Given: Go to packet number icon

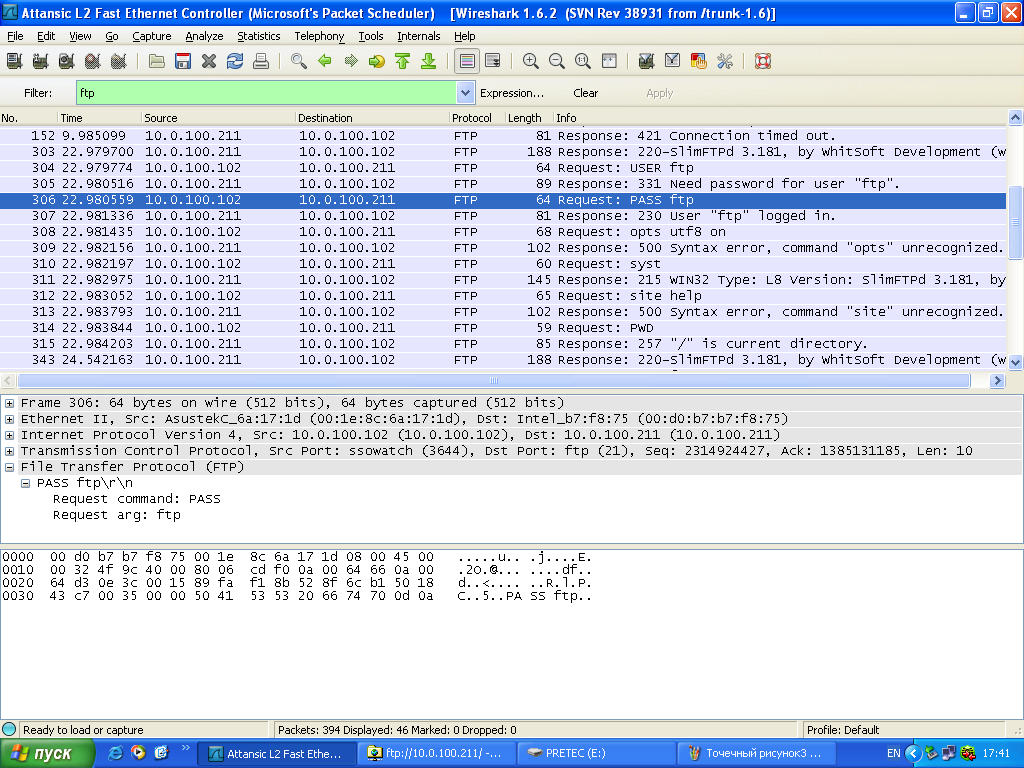Looking at the screenshot, I should [x=377, y=61].
